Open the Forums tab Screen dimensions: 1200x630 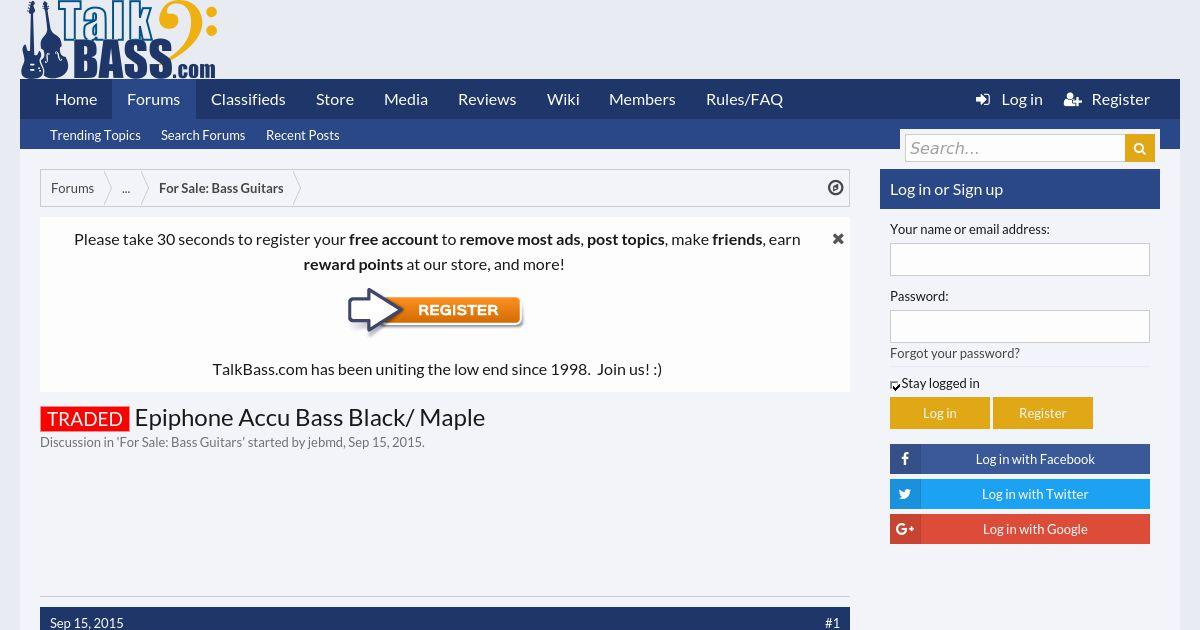pyautogui.click(x=154, y=99)
